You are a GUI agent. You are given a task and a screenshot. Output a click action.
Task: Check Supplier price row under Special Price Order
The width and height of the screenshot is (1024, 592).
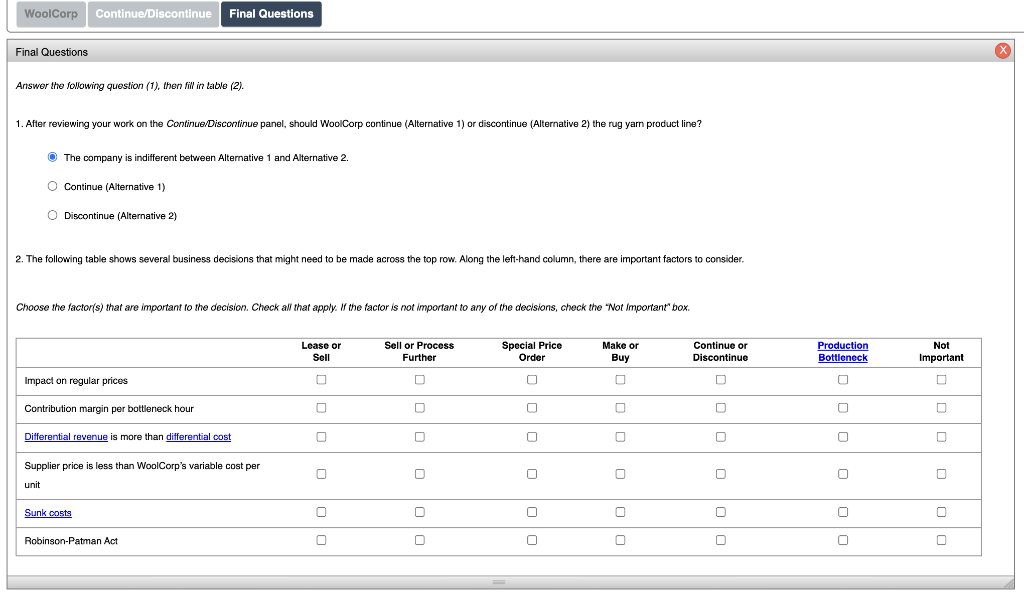531,473
